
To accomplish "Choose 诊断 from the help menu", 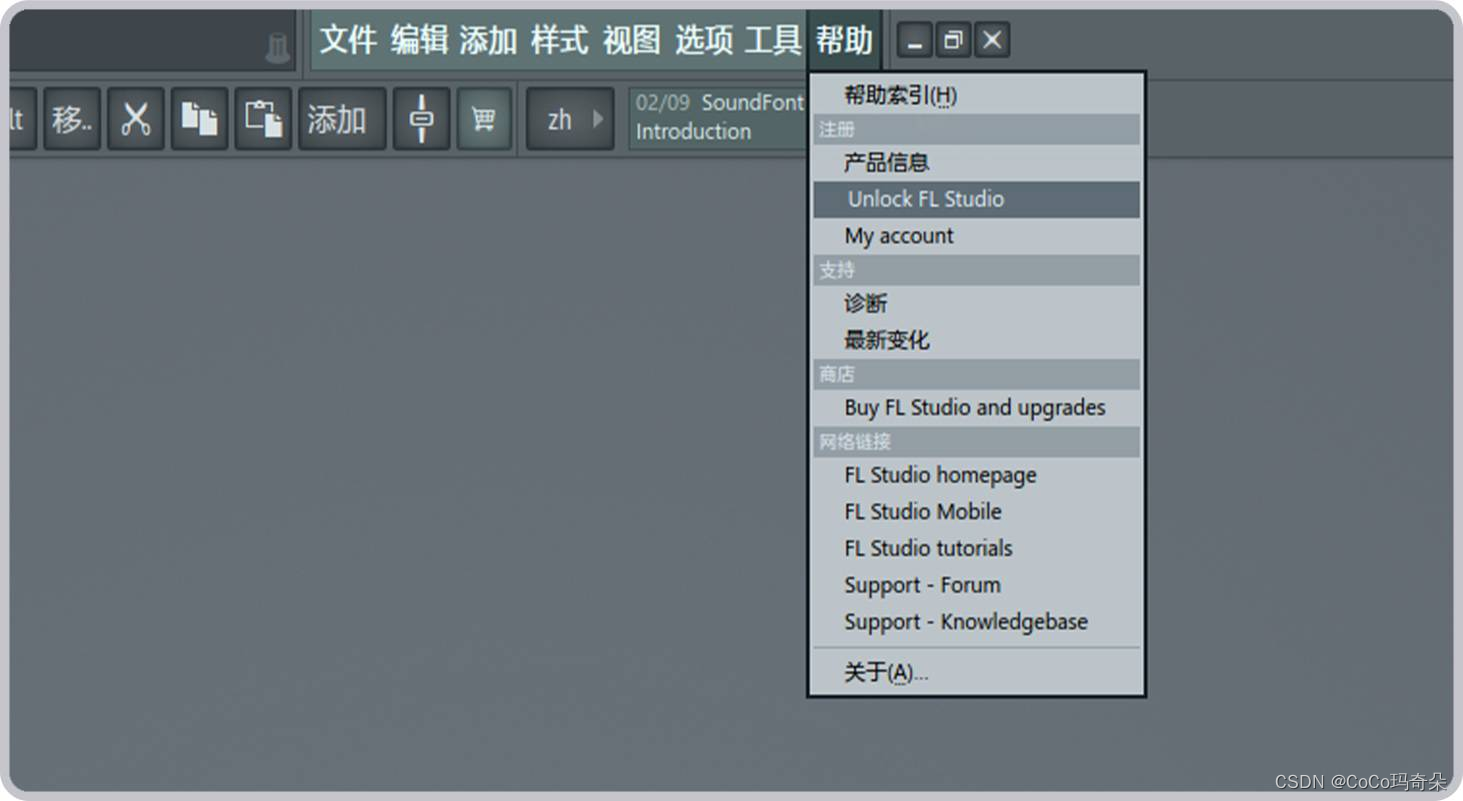I will [976, 303].
